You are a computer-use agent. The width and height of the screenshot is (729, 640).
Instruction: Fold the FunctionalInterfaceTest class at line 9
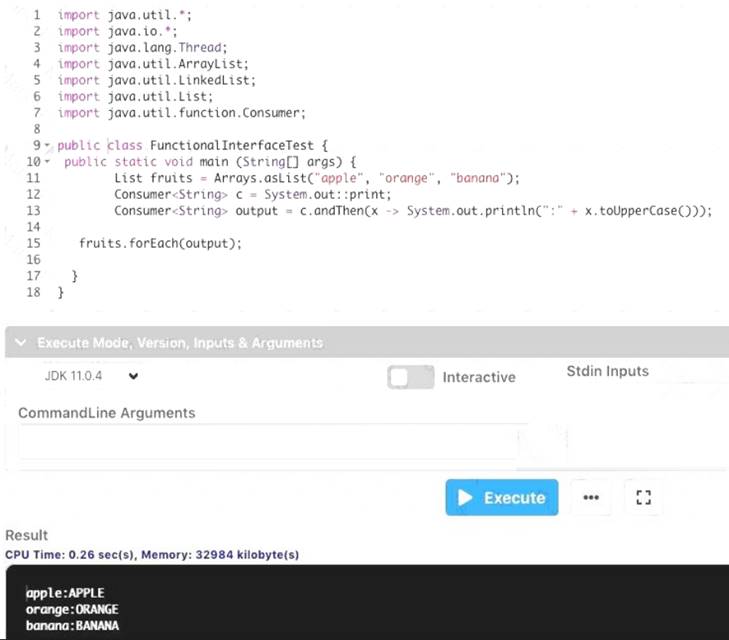tap(48, 146)
